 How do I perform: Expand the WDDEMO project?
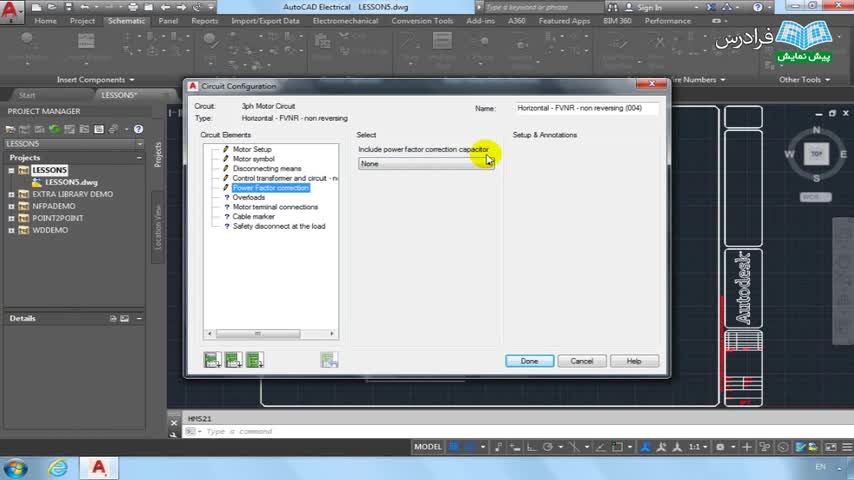click(11, 230)
